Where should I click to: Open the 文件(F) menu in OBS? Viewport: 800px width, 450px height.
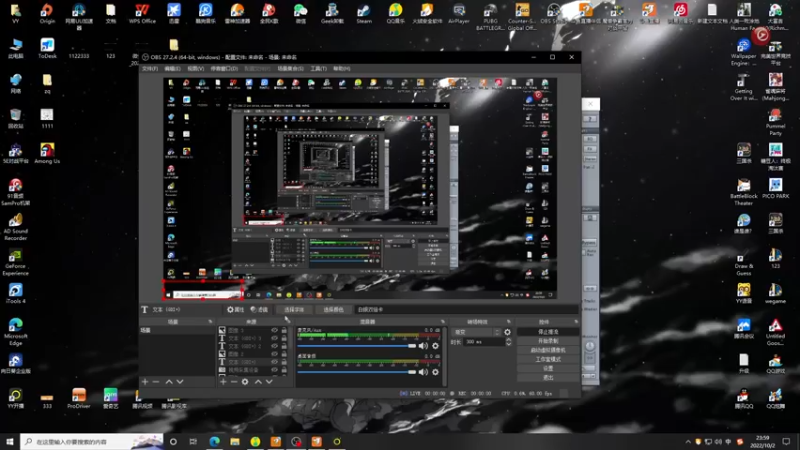click(149, 68)
